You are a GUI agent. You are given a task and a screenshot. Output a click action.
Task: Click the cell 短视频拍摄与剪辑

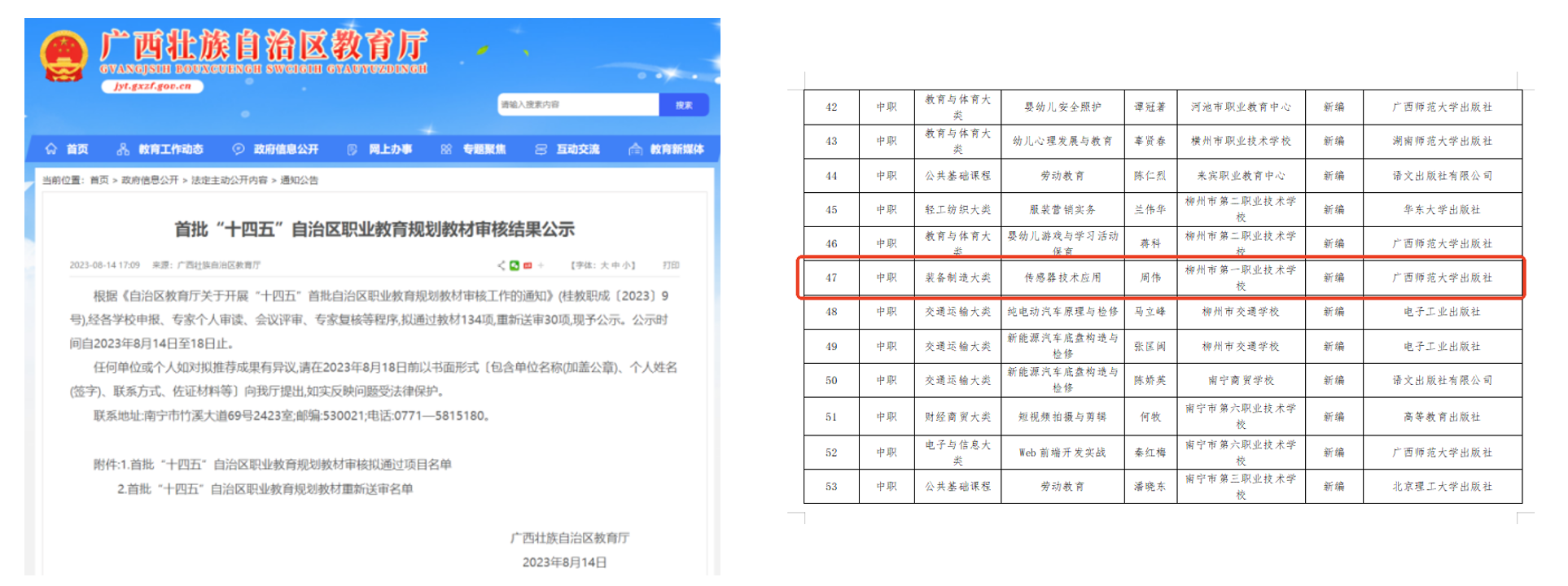(1062, 417)
